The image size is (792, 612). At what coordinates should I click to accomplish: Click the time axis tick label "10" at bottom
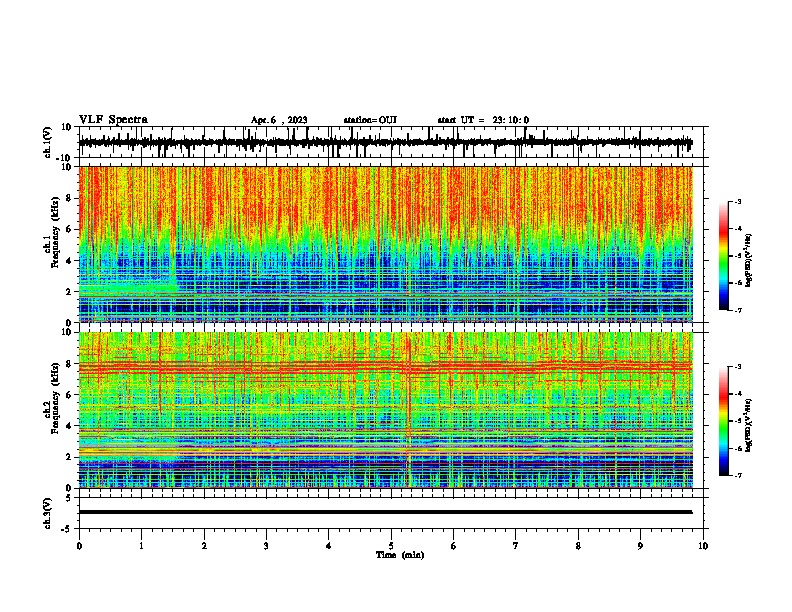tap(703, 546)
